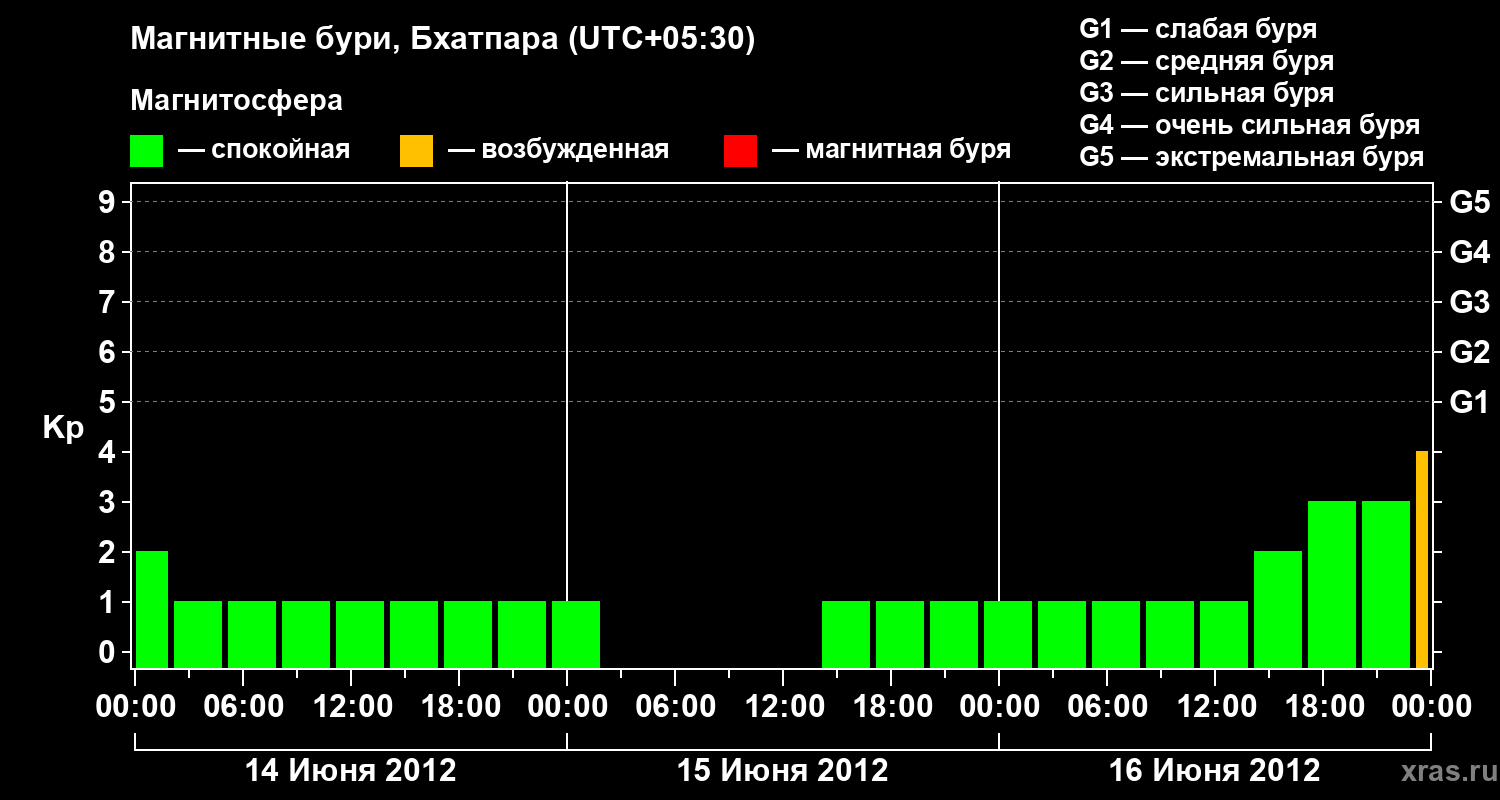Click the date label '15 Июня 2012'
This screenshot has width=1500, height=800.
click(783, 771)
